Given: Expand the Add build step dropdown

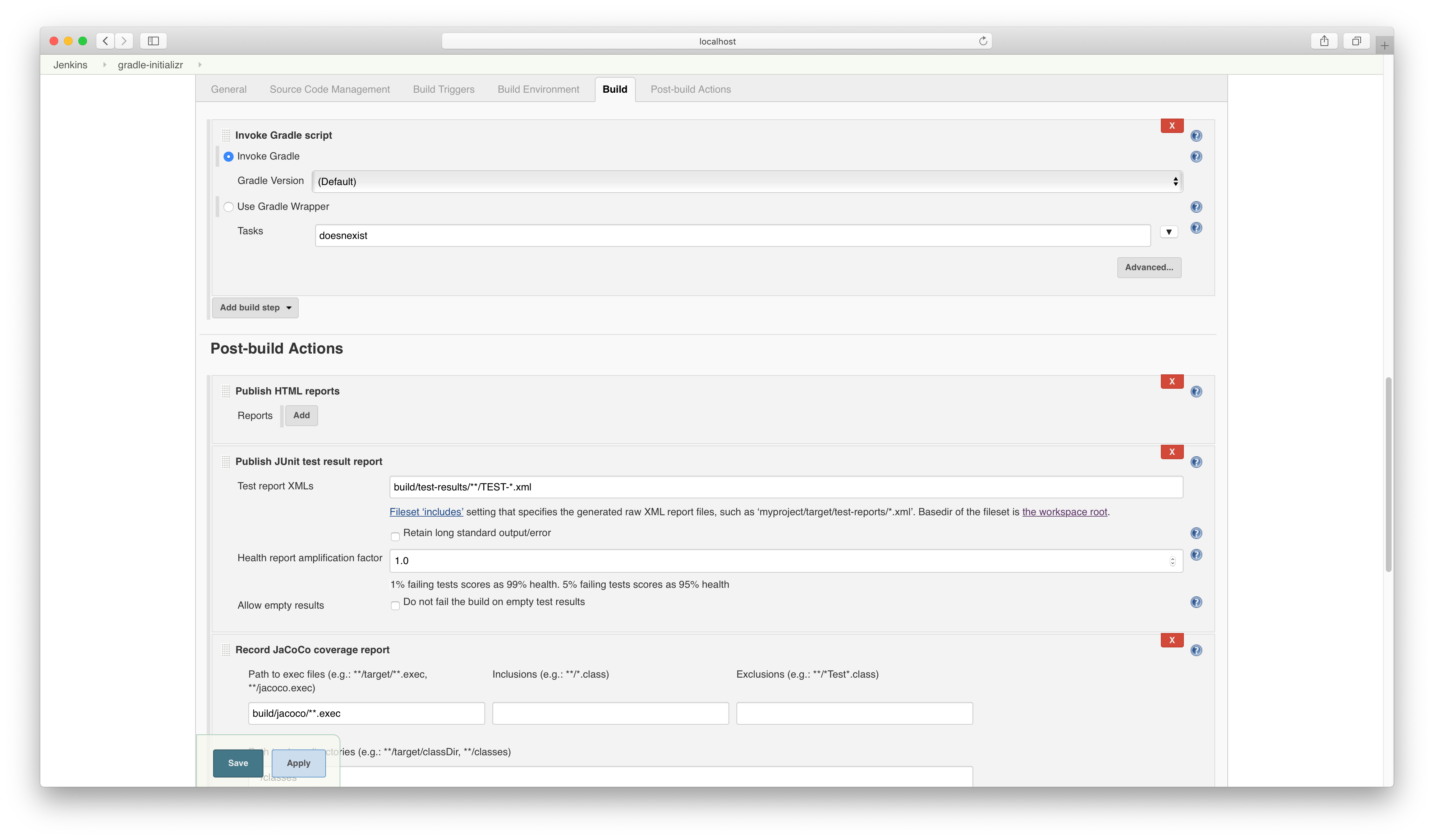Looking at the screenshot, I should (x=254, y=307).
